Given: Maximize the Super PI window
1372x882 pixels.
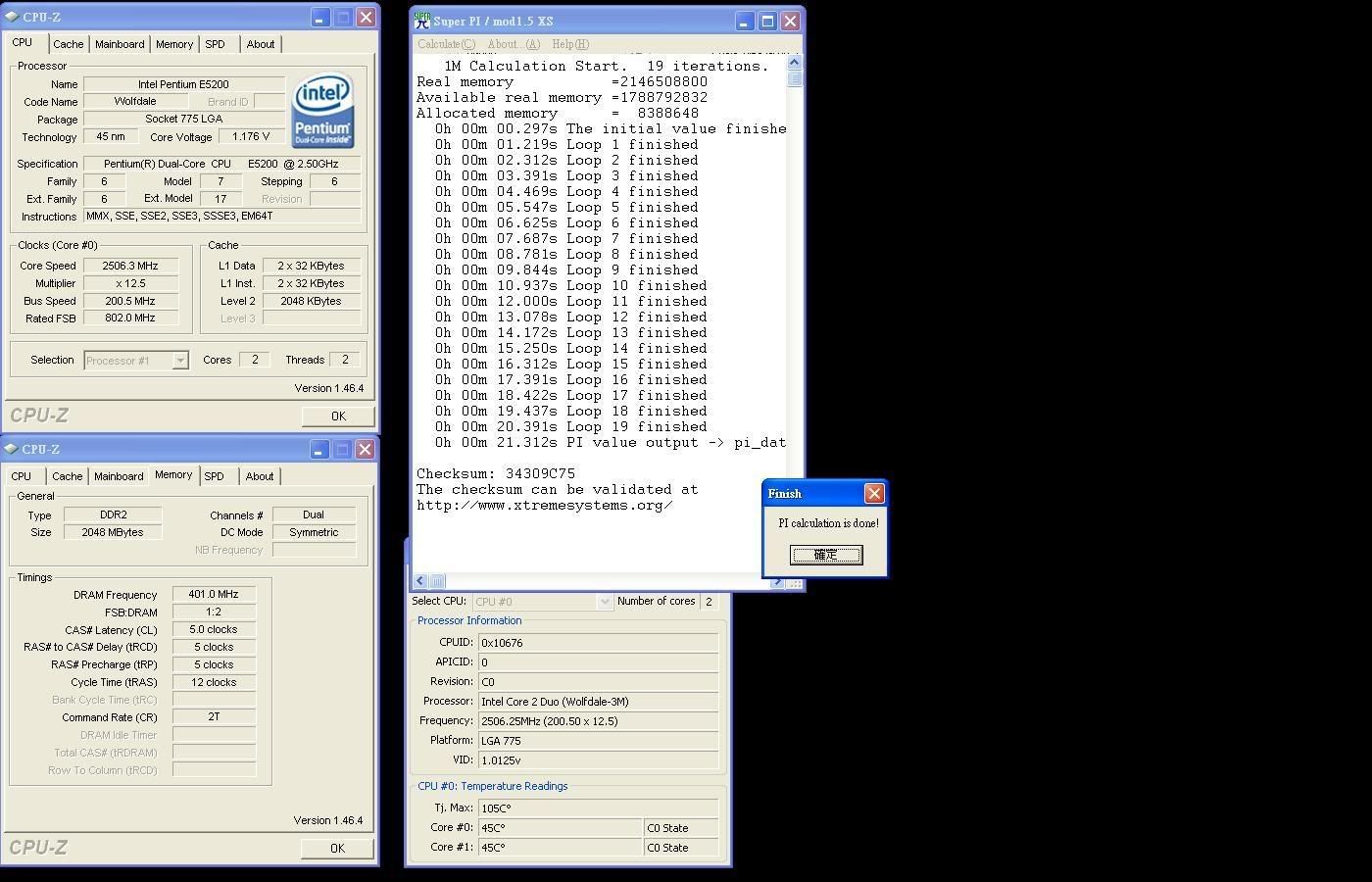Looking at the screenshot, I should [x=767, y=21].
